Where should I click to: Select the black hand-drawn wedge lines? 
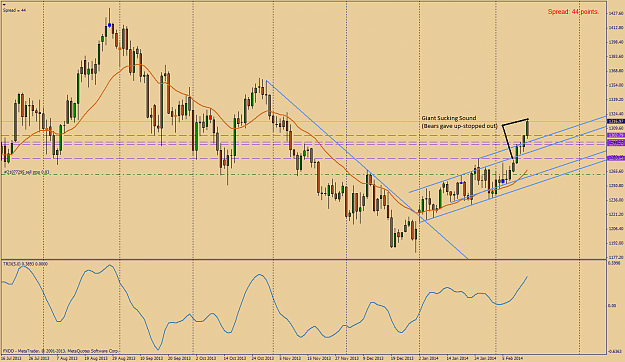(x=515, y=139)
